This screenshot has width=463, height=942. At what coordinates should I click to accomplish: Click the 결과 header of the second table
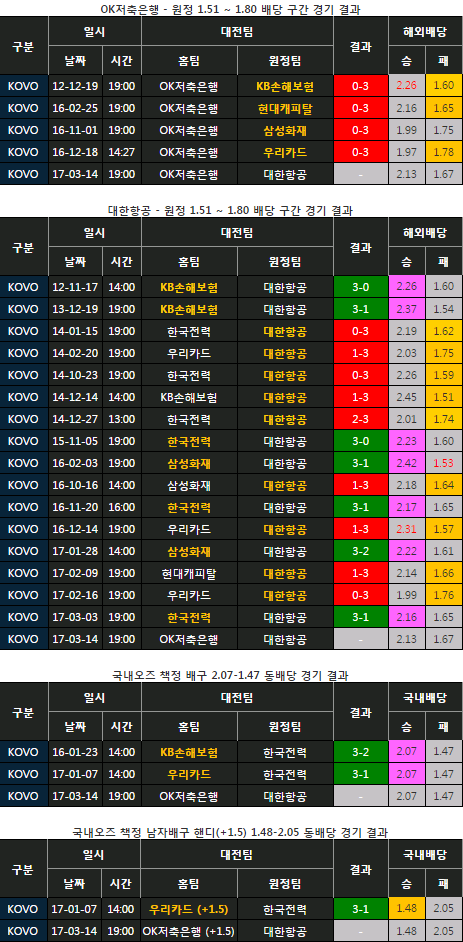(x=360, y=246)
